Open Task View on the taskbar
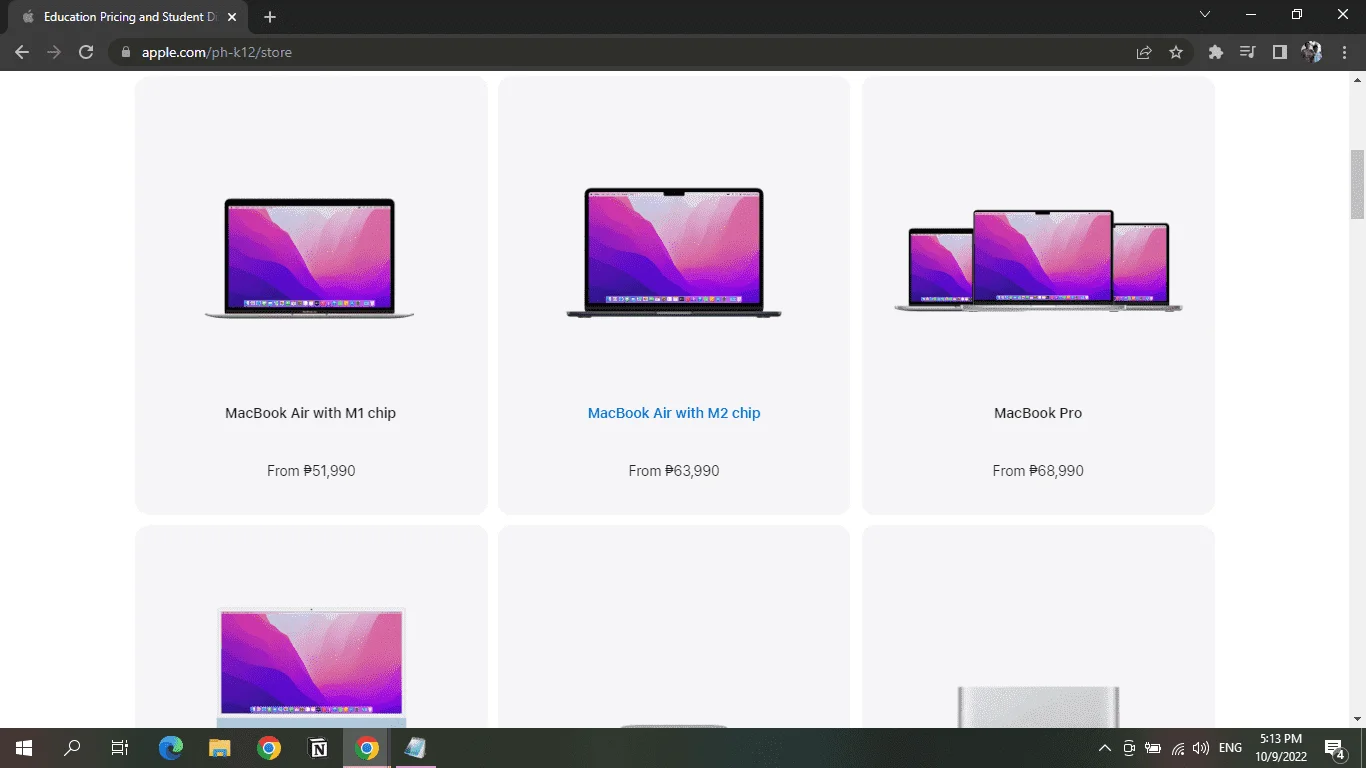 (119, 748)
